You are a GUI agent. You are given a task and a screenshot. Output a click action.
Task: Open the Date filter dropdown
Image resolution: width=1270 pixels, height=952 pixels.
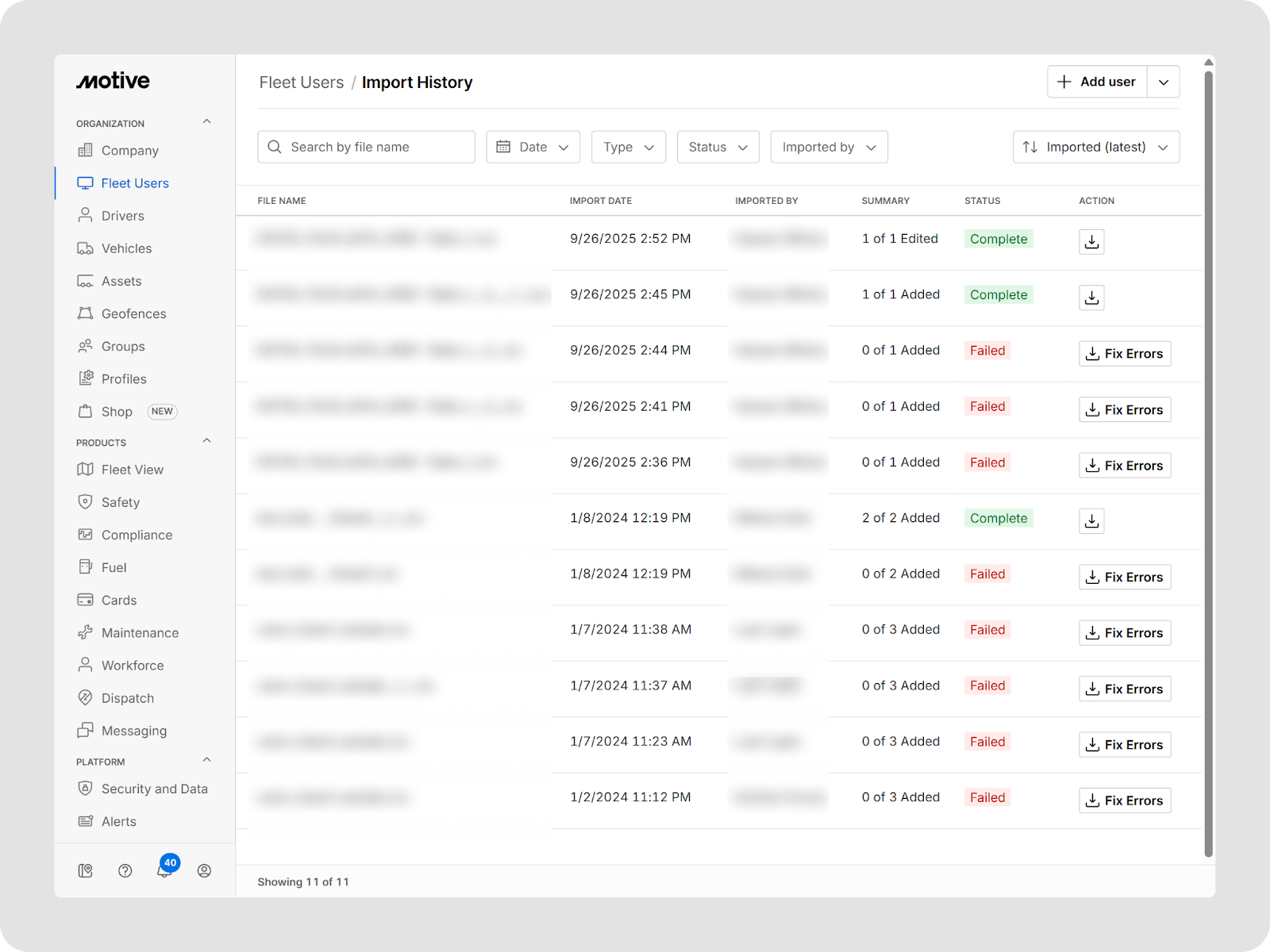(533, 147)
